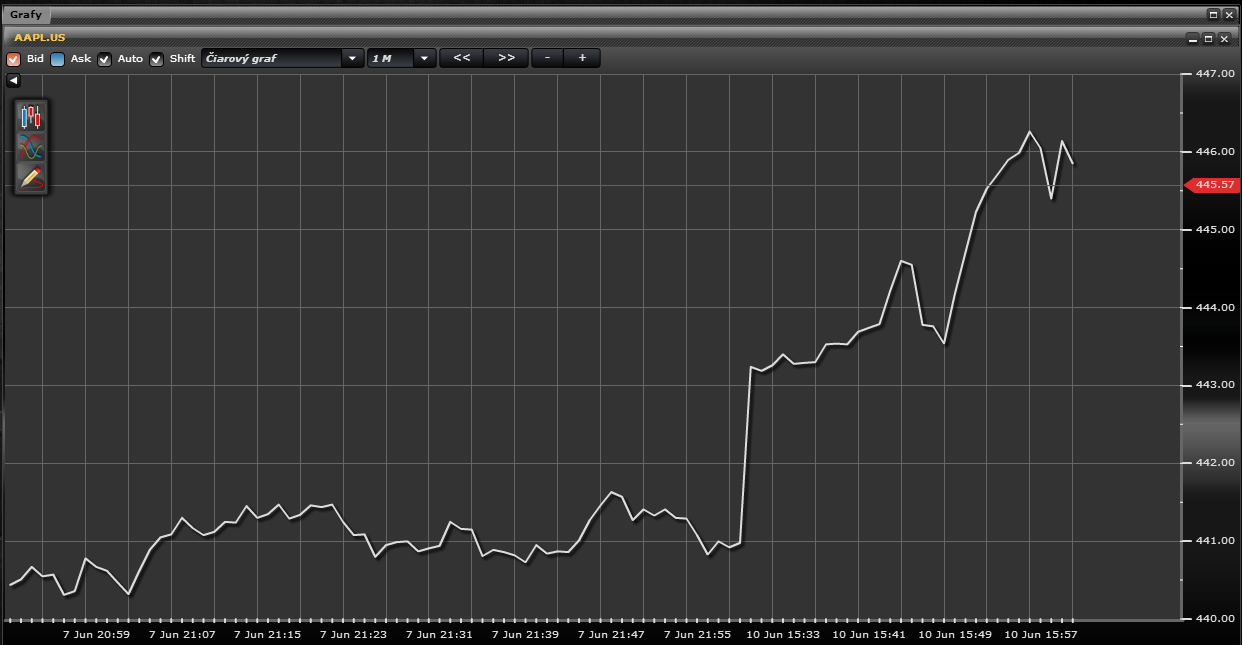Screen dimensions: 1244x645
Task: Collapse the chart side toolbar arrow
Action: tap(14, 80)
